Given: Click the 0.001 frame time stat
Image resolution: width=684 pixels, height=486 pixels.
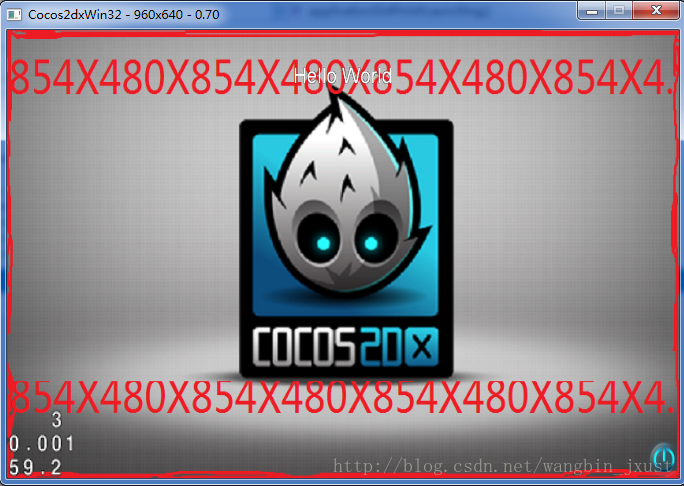Looking at the screenshot, I should [41, 444].
